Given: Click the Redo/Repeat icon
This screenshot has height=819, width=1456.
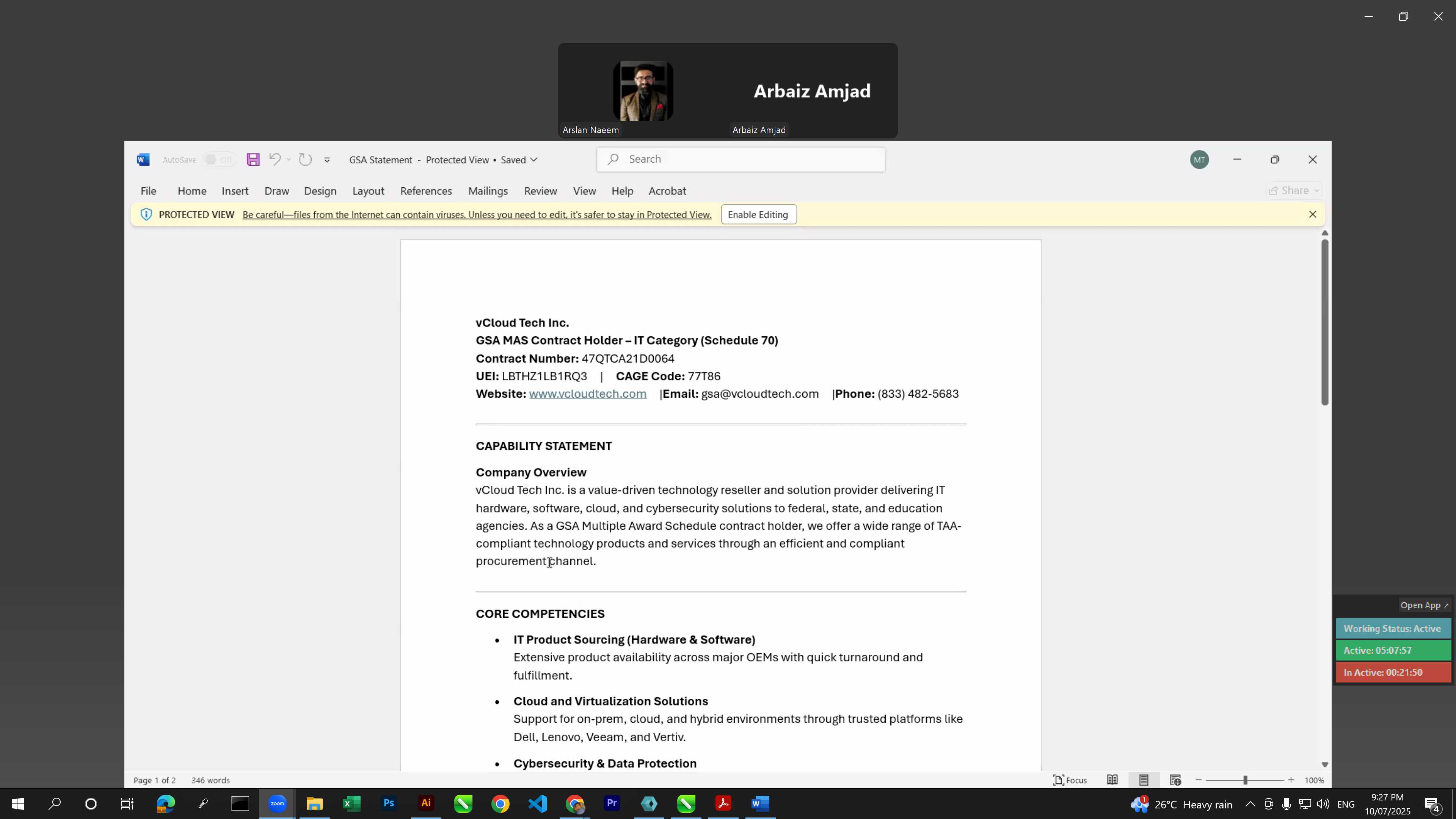Looking at the screenshot, I should [x=305, y=159].
